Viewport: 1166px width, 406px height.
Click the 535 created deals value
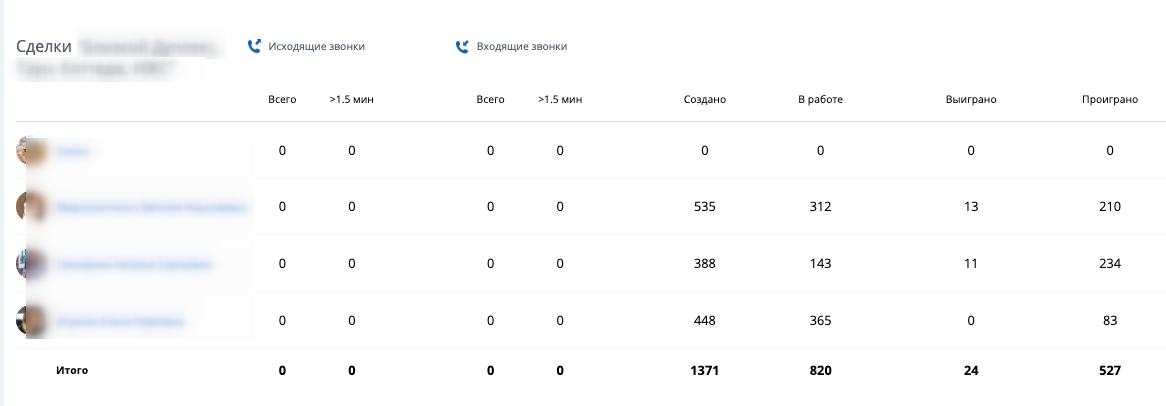pyautogui.click(x=704, y=207)
